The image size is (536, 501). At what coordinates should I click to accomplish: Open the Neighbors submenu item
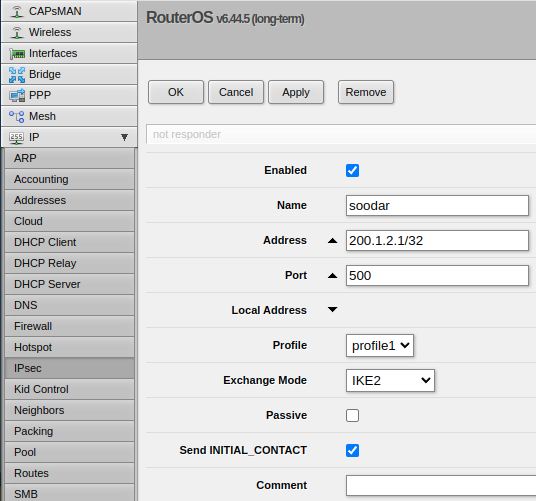[69, 410]
